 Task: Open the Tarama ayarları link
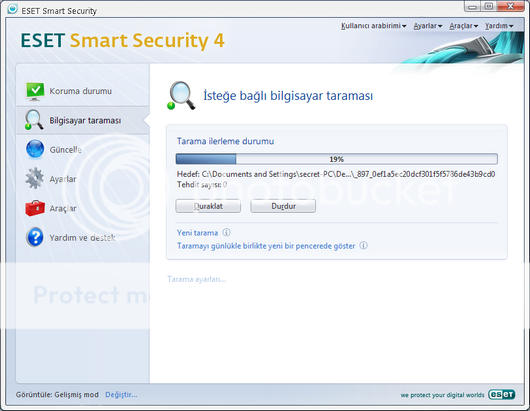[x=196, y=279]
